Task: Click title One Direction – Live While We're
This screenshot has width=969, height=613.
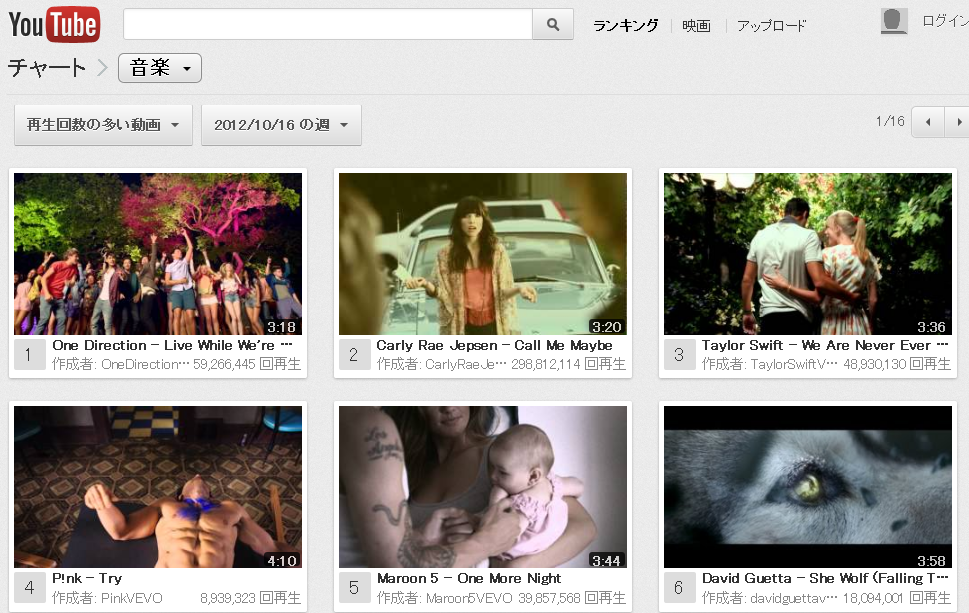Action: pyautogui.click(x=172, y=345)
